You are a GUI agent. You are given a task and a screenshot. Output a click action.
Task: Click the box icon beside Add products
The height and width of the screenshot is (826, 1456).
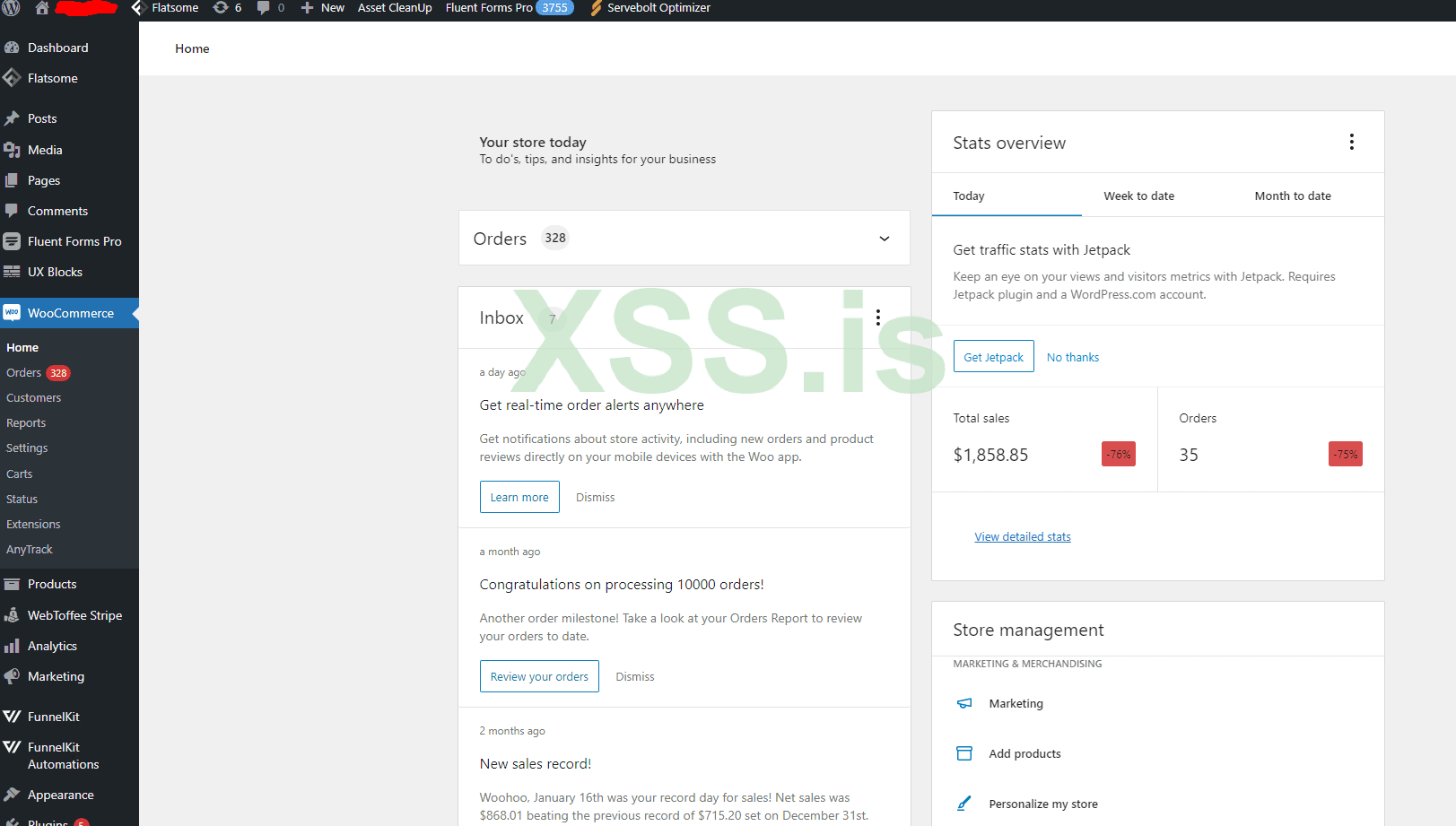tap(964, 753)
